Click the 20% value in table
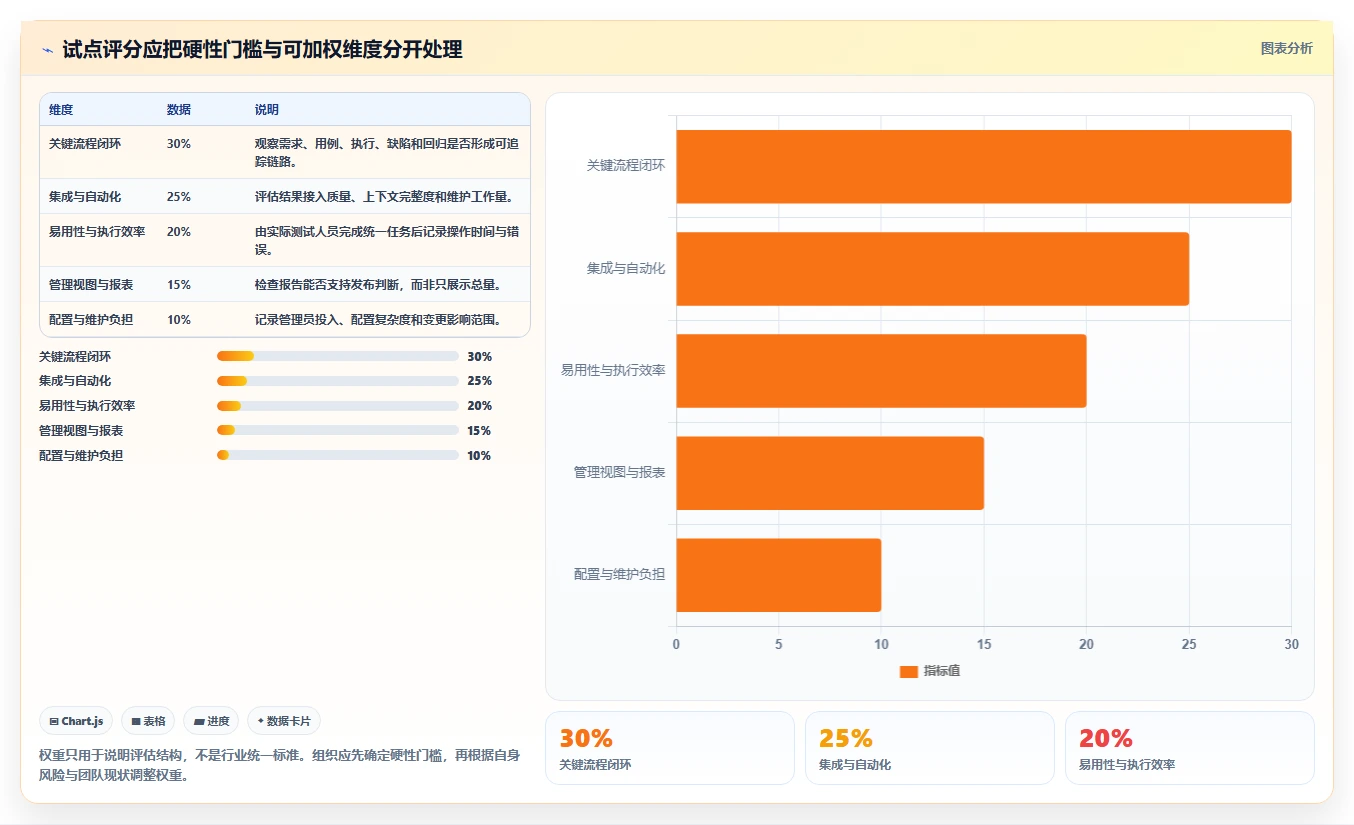 [179, 232]
